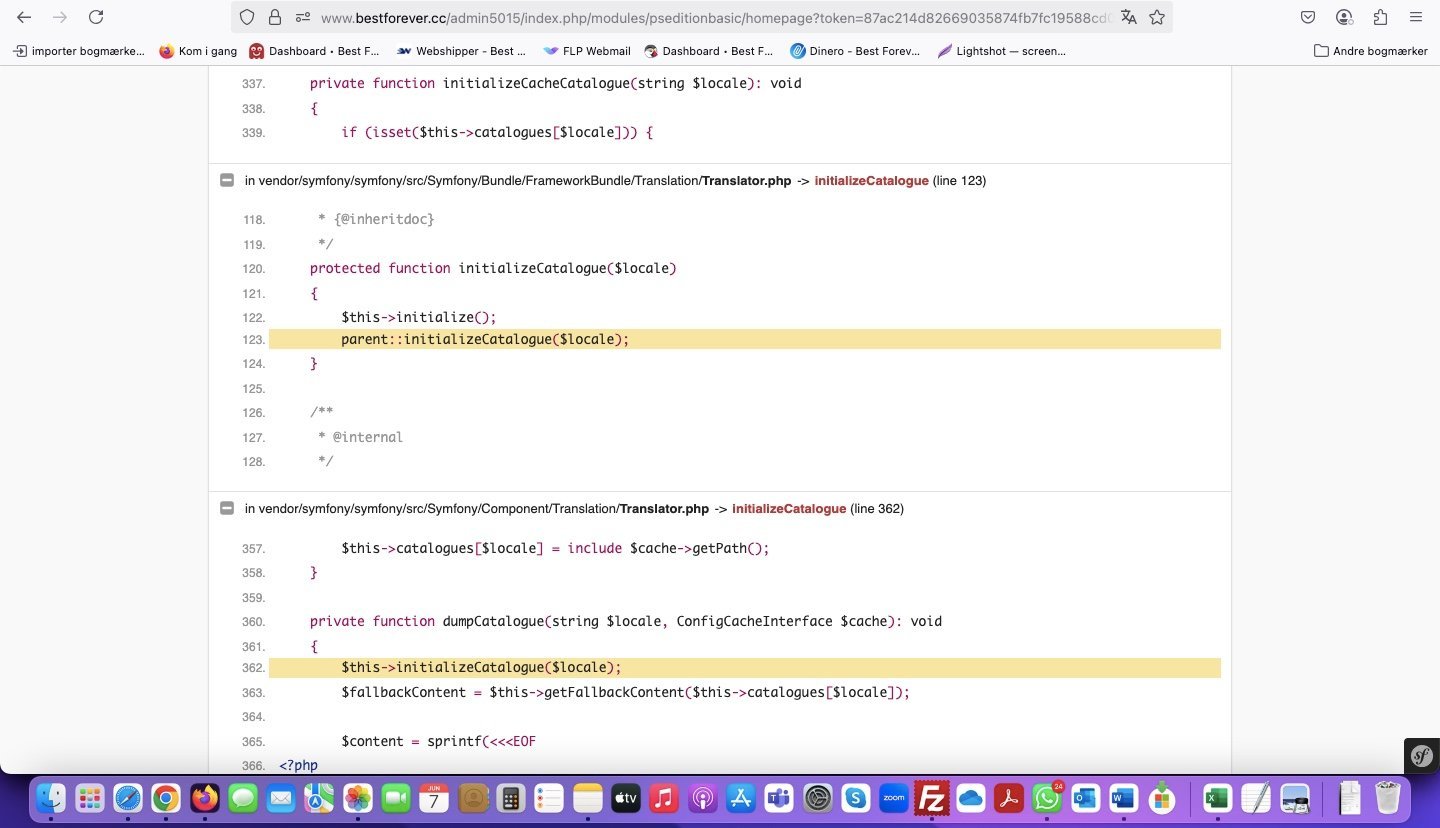Screen dimensions: 1440x828
Task: Open Trash from the Dock
Action: point(1388,798)
